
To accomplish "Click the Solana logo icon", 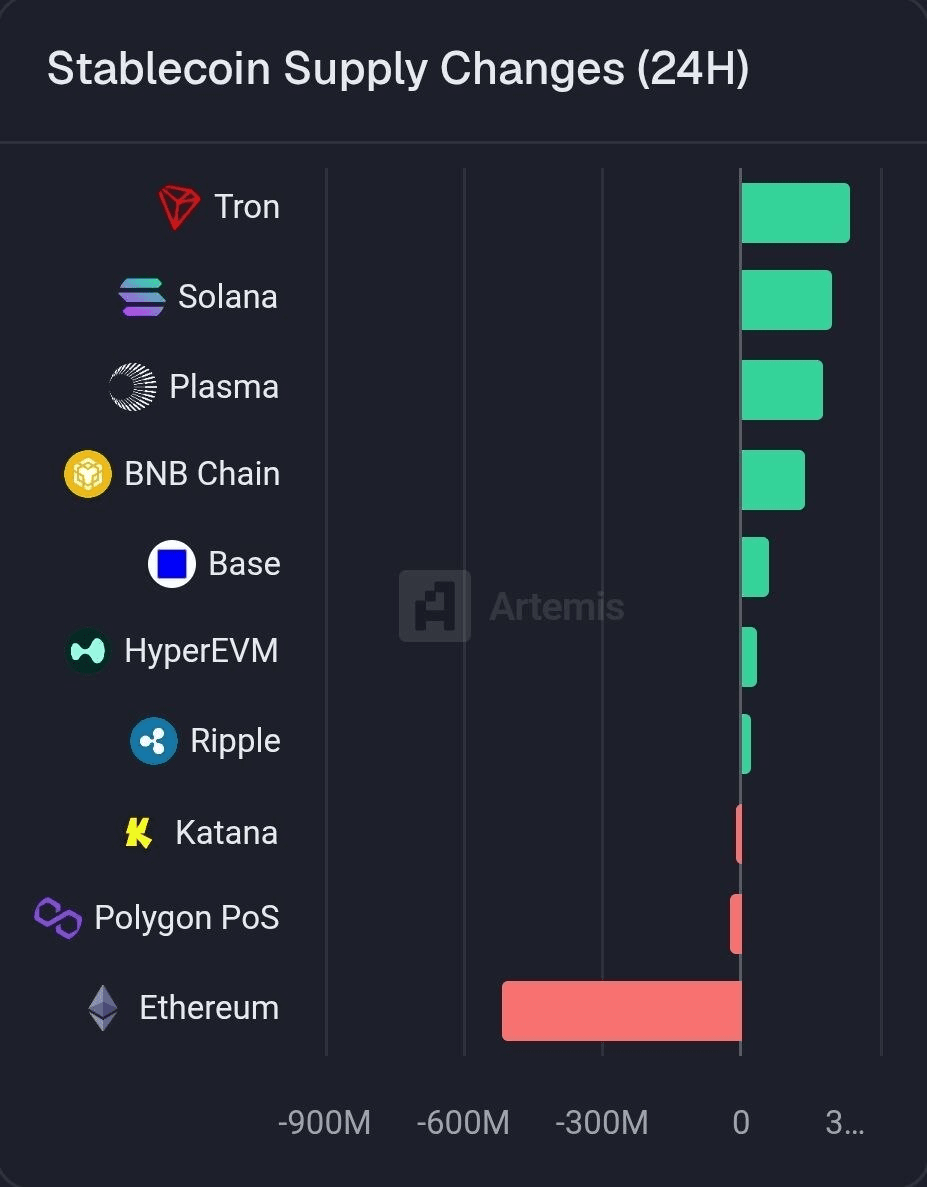I will click(142, 297).
